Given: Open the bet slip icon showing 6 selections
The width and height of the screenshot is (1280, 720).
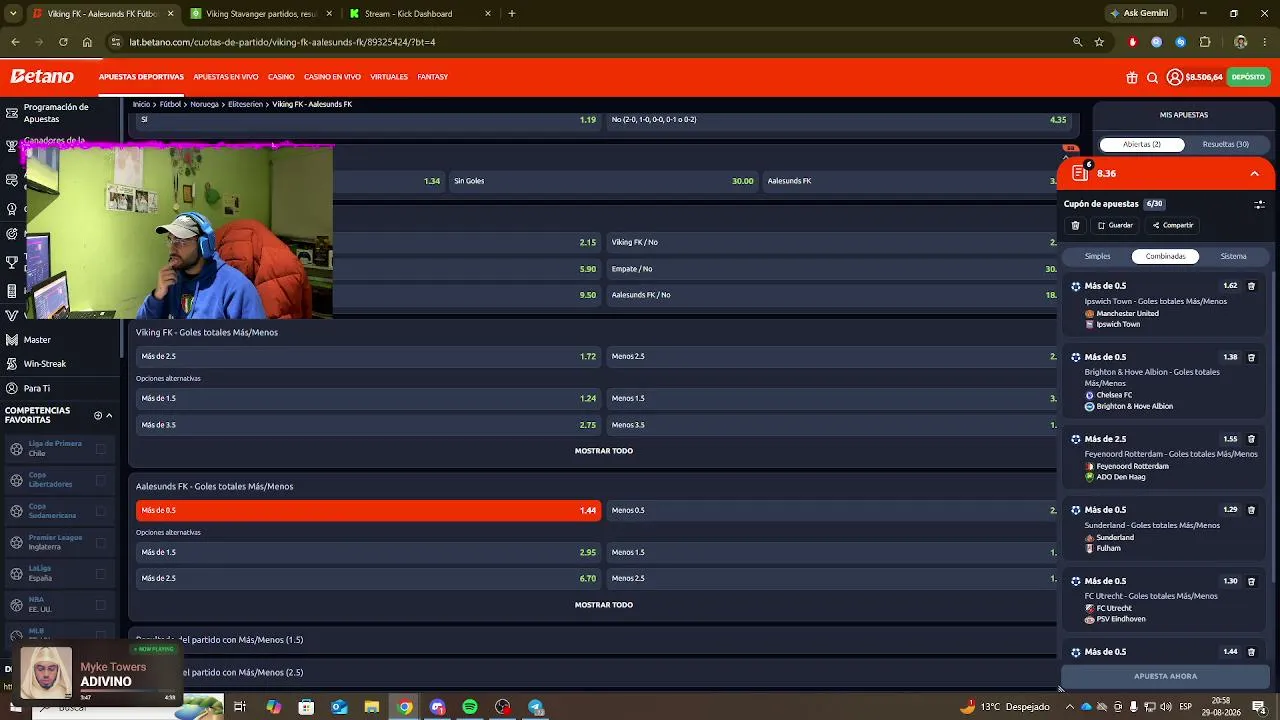Looking at the screenshot, I should click(x=1080, y=173).
